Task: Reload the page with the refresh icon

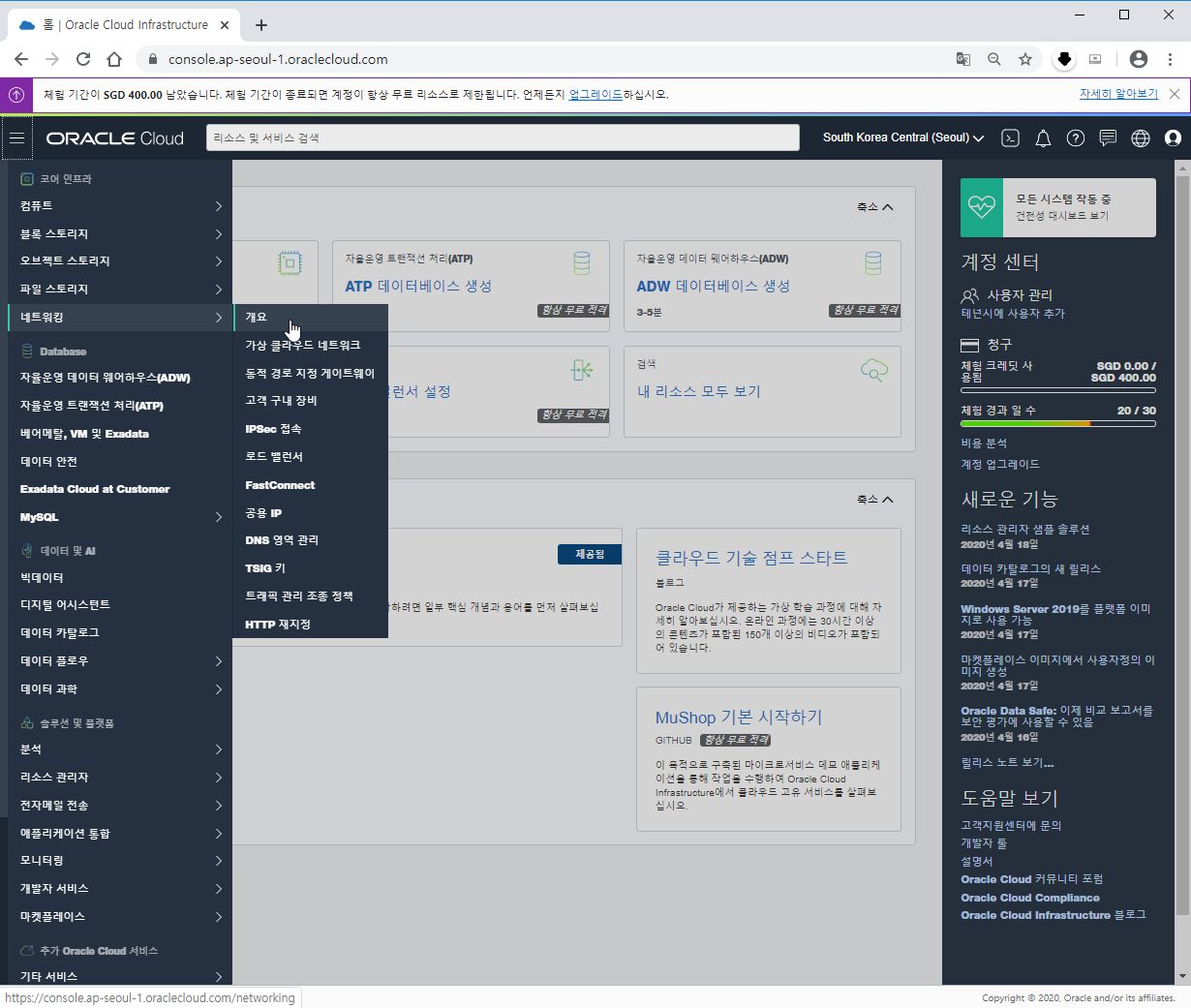Action: click(x=83, y=59)
